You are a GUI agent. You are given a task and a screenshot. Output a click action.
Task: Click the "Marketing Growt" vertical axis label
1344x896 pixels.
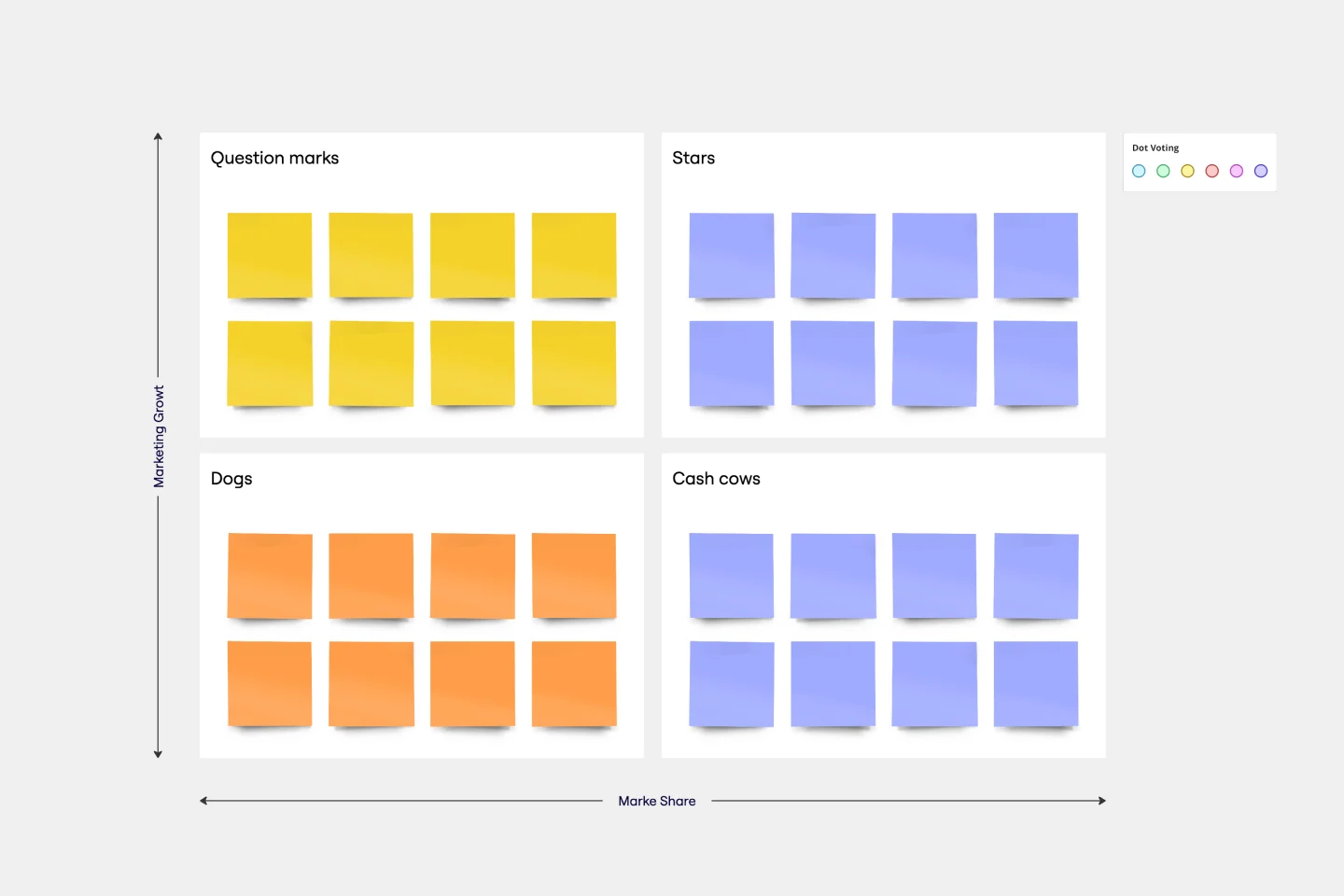point(159,436)
